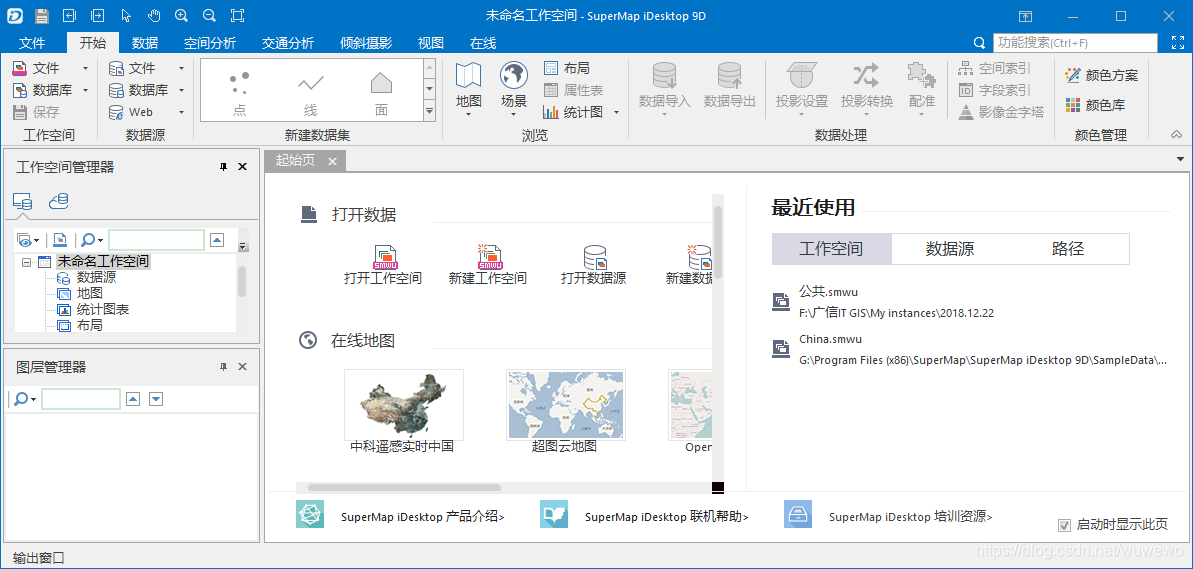Click the move-down arrow in Layer Manager
Viewport: 1193px width, 569px height.
click(156, 399)
